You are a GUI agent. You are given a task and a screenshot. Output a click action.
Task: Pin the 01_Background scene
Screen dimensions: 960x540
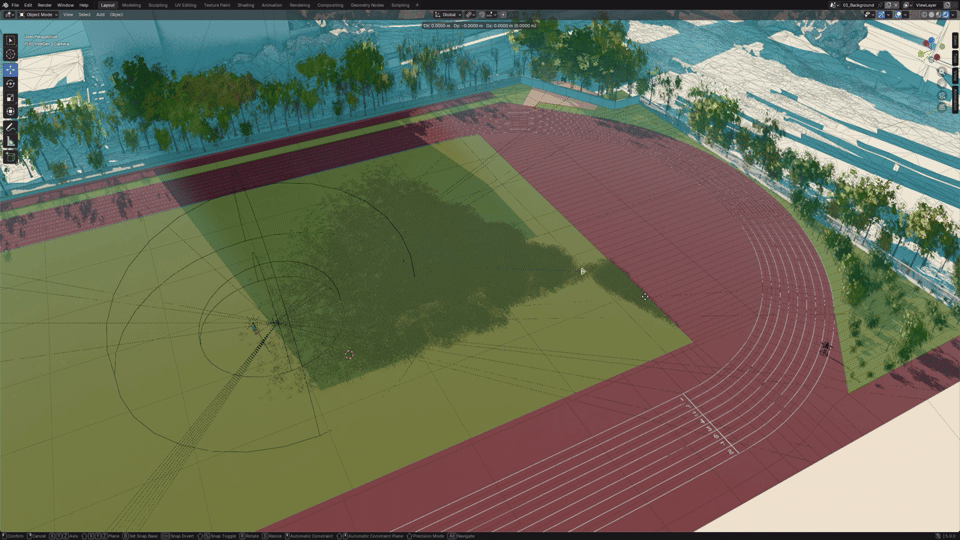point(880,5)
